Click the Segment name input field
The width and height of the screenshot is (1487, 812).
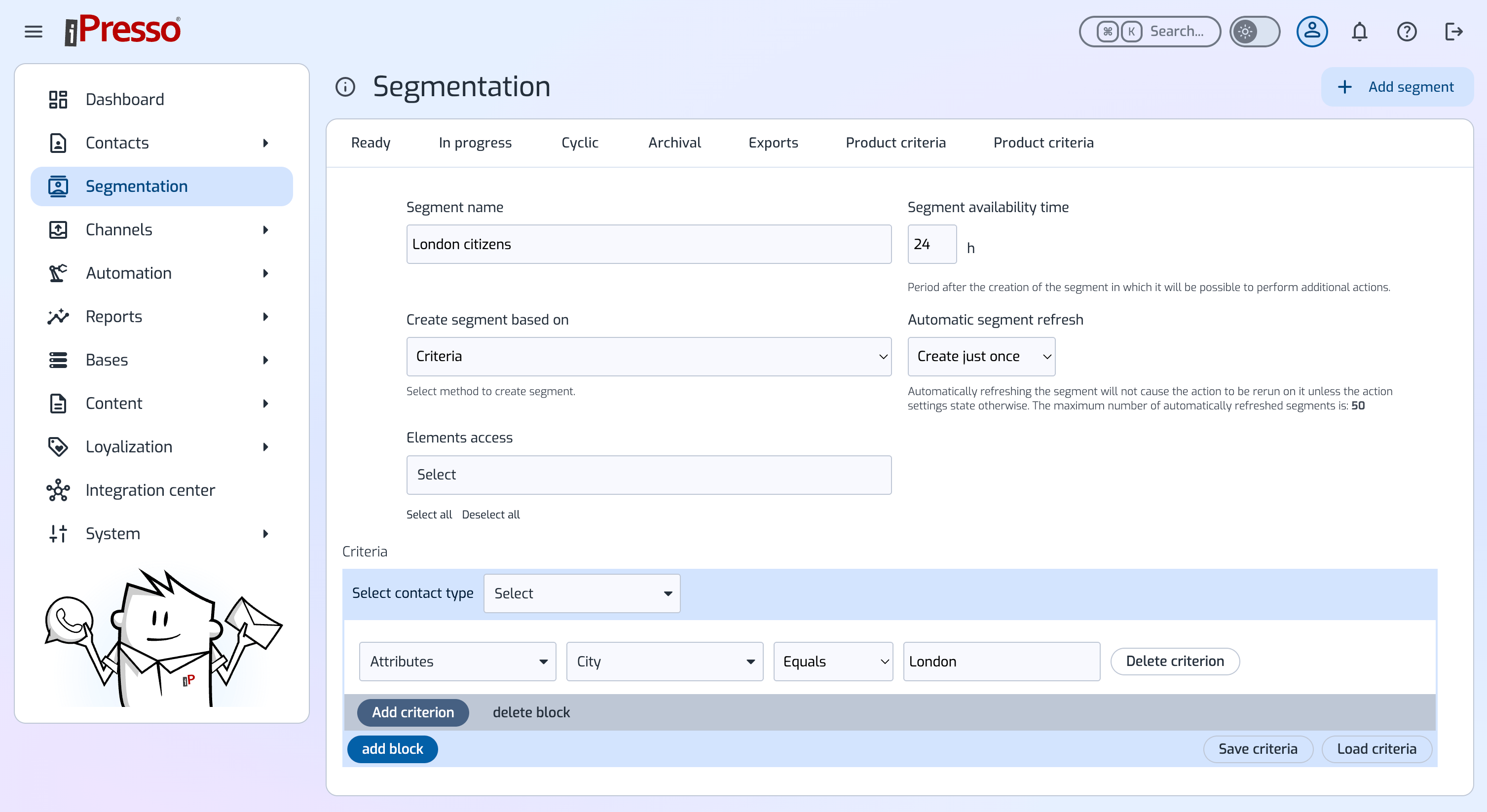coord(649,244)
